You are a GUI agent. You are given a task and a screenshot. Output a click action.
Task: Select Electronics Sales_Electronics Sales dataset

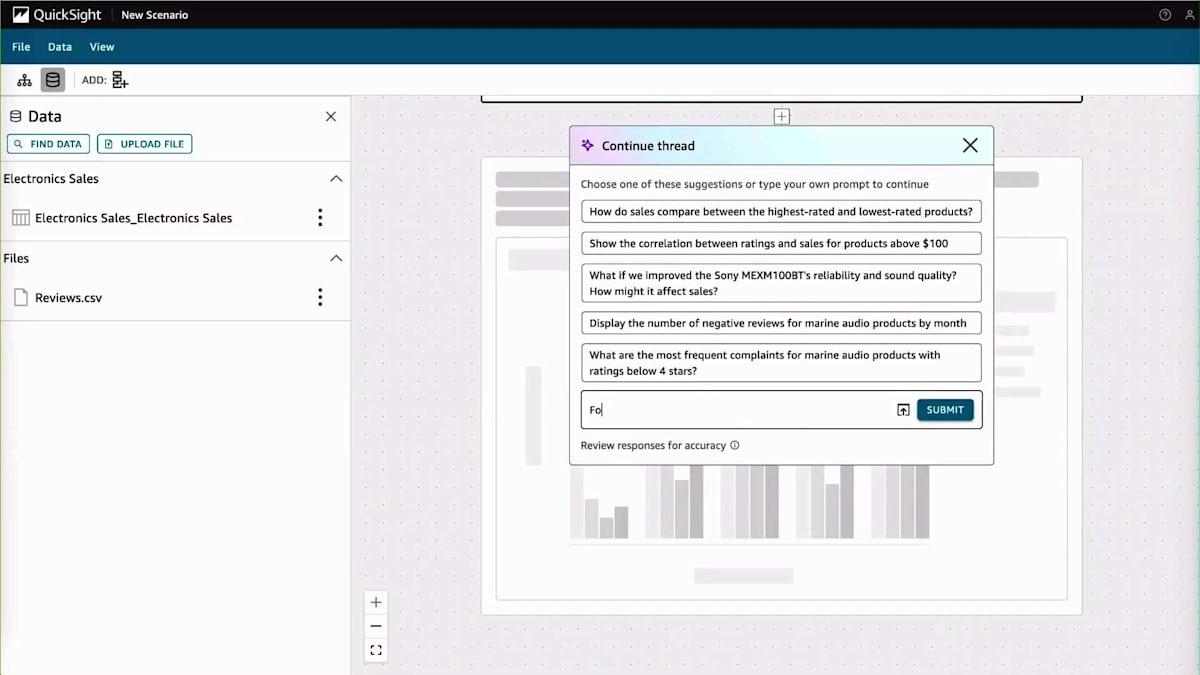click(133, 218)
